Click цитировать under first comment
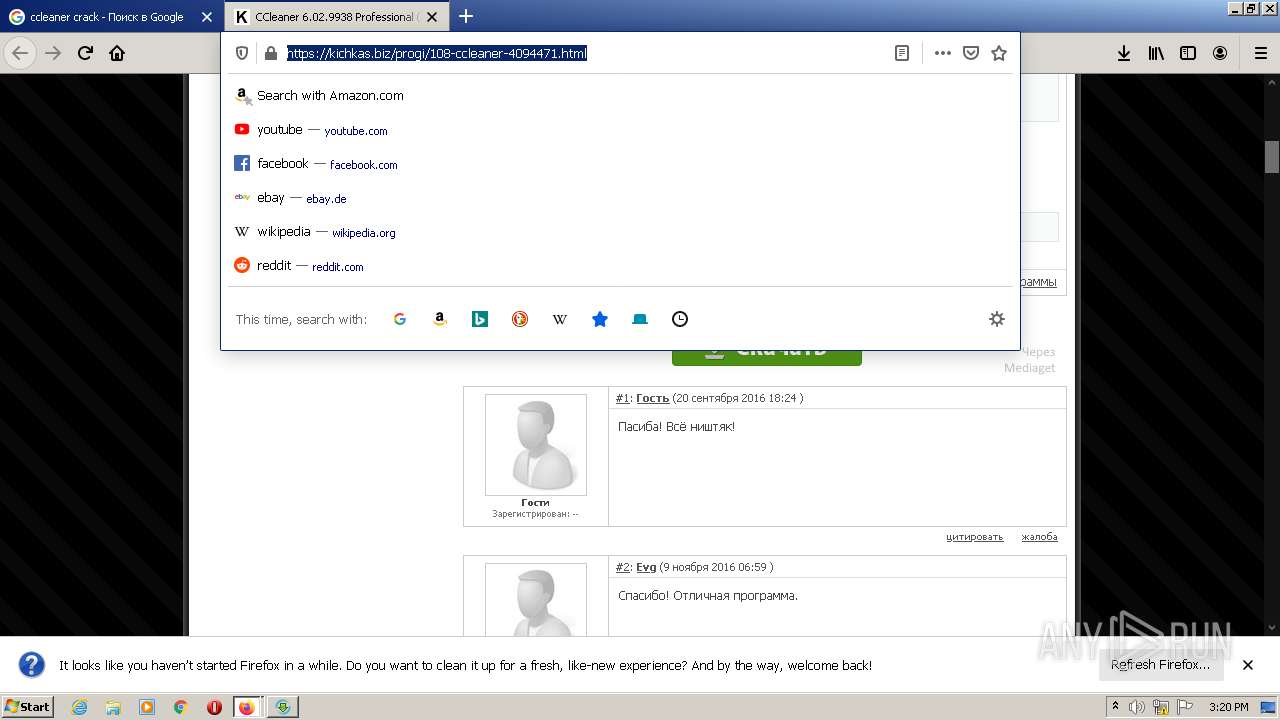Screen dimensions: 1280x720 pyautogui.click(x=974, y=537)
